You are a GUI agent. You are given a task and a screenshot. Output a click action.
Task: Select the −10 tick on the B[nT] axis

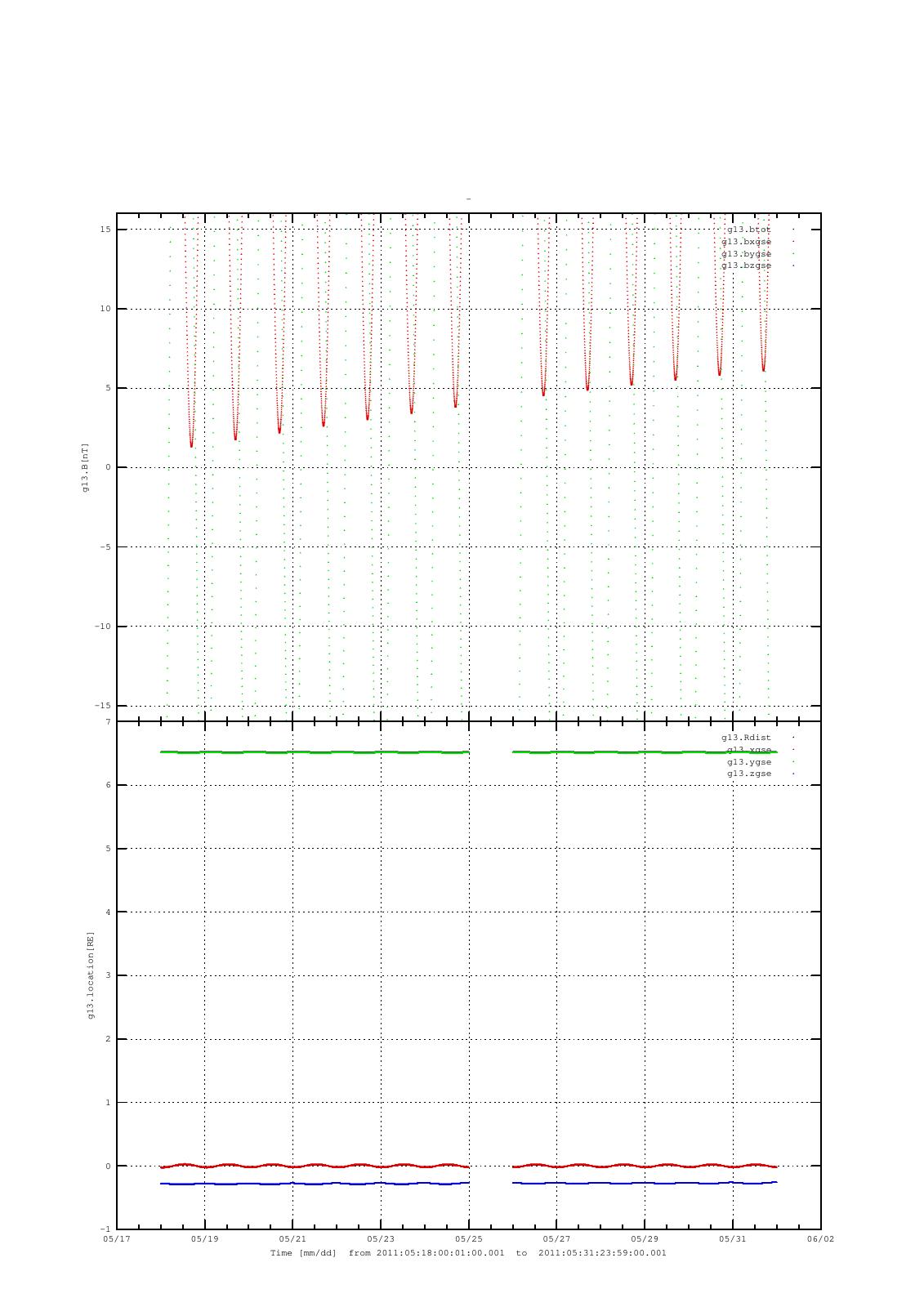tap(102, 627)
